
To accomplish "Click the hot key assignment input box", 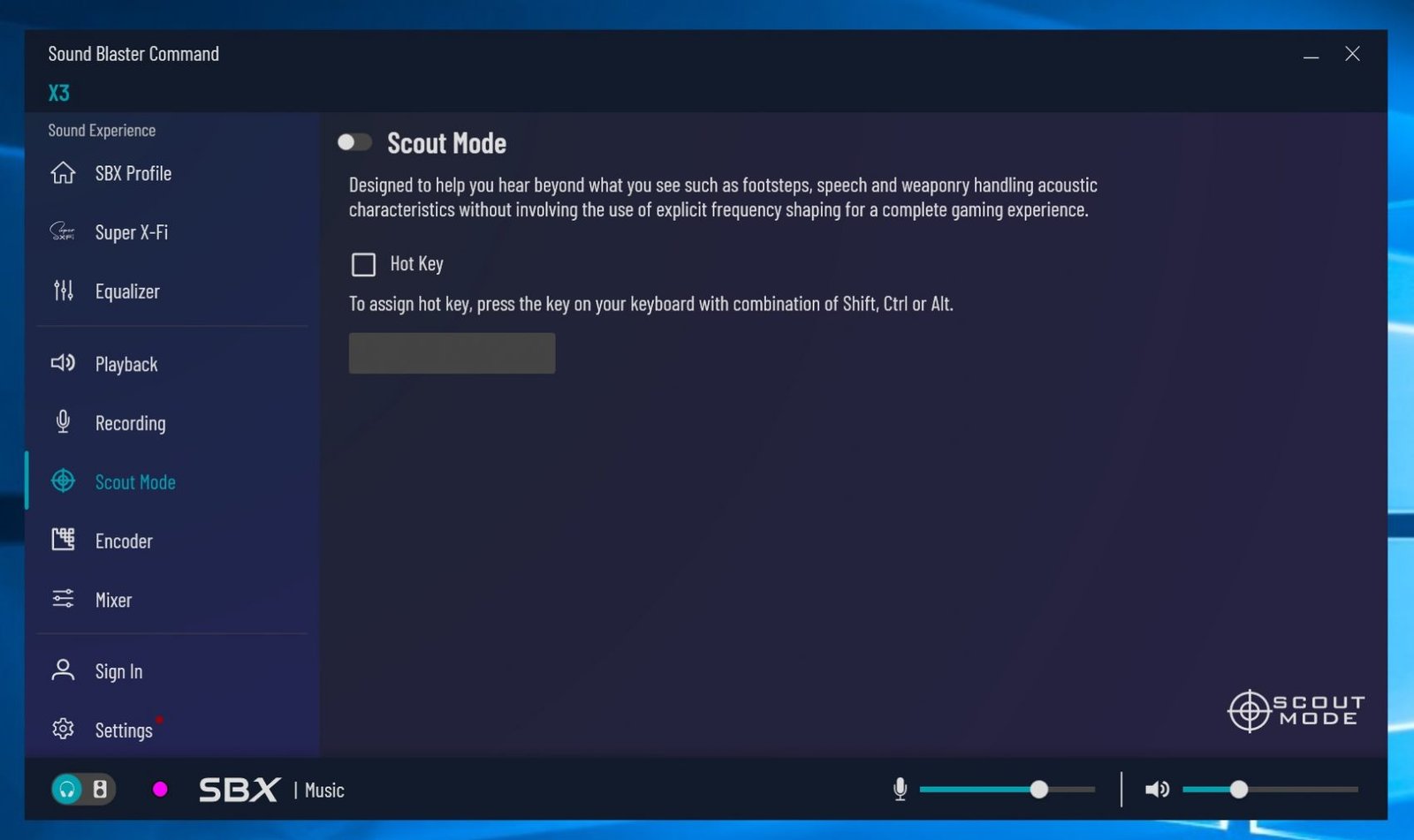I will click(x=452, y=353).
